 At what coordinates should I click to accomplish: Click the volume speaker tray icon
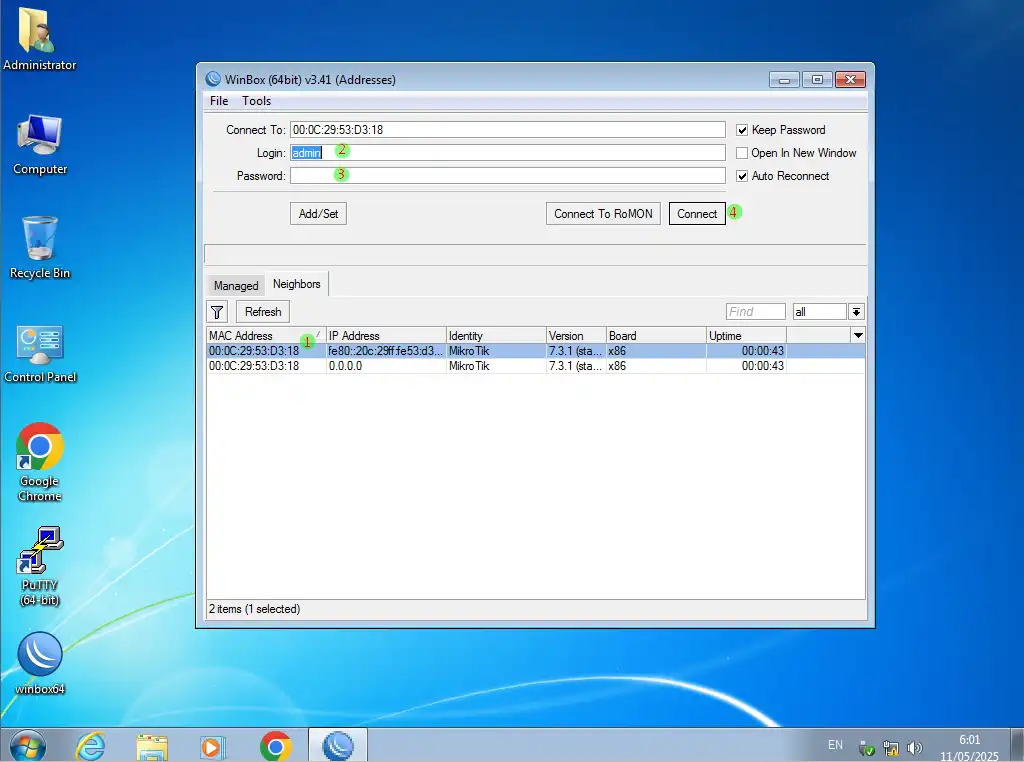click(x=914, y=748)
